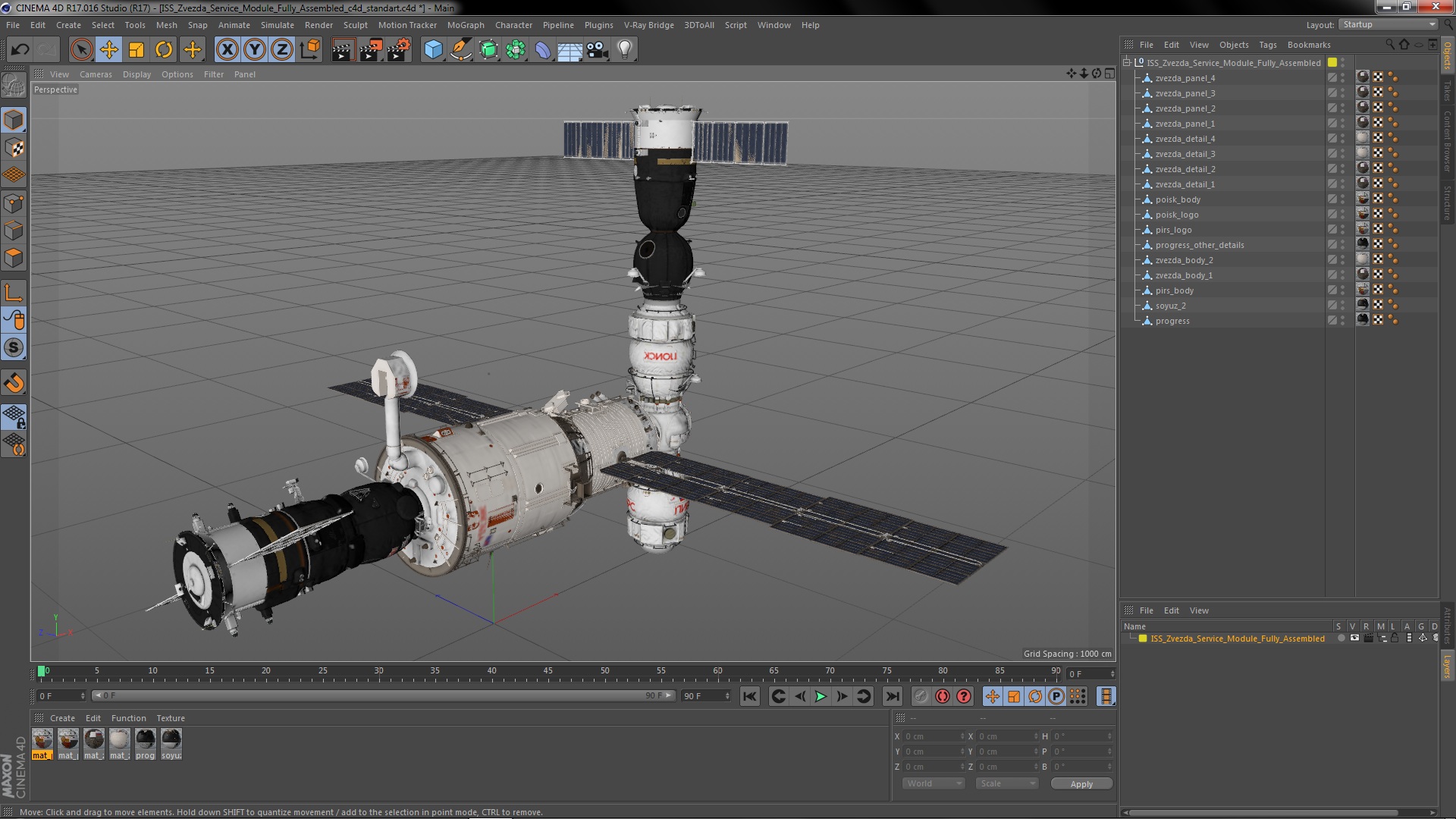
Task: Click the yellow layer color swatch of root object
Action: (1332, 63)
